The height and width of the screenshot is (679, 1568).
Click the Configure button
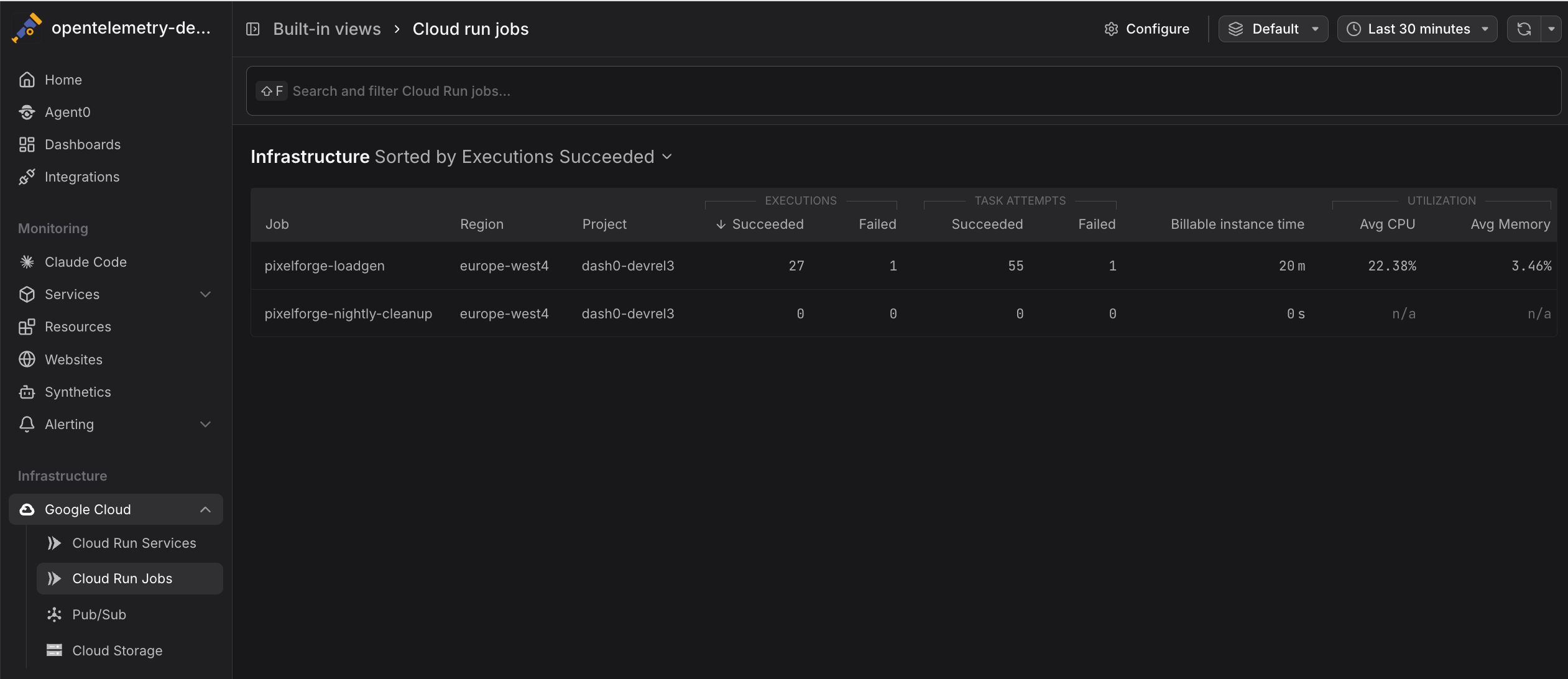pos(1147,29)
